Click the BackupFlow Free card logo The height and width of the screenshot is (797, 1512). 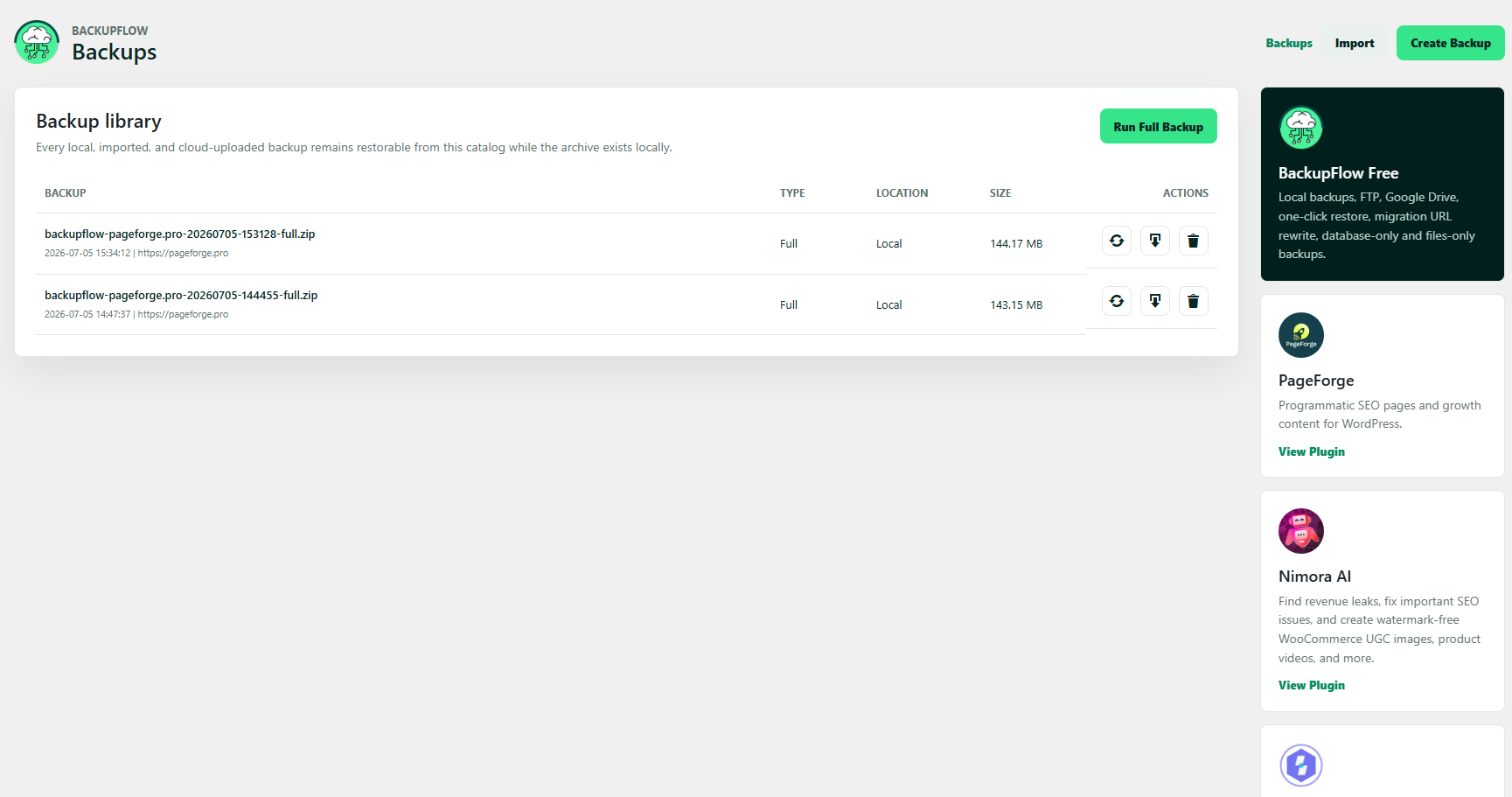click(x=1301, y=128)
